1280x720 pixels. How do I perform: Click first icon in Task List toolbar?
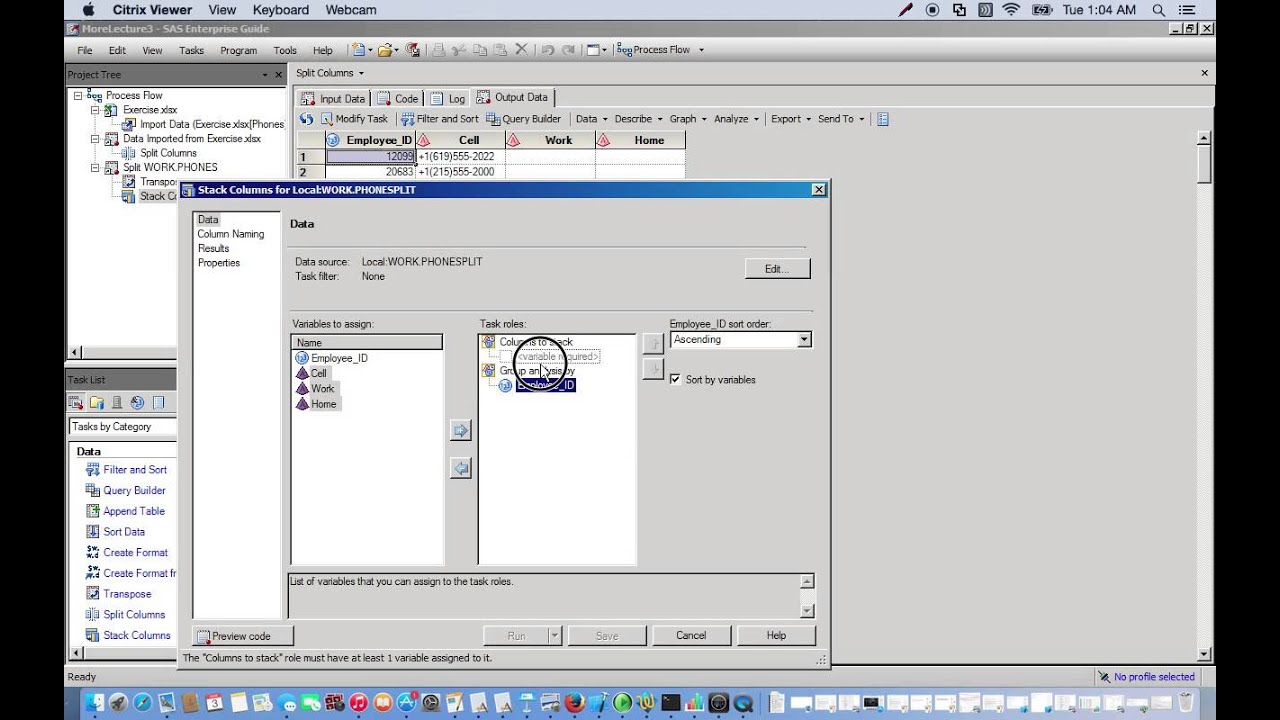click(76, 403)
